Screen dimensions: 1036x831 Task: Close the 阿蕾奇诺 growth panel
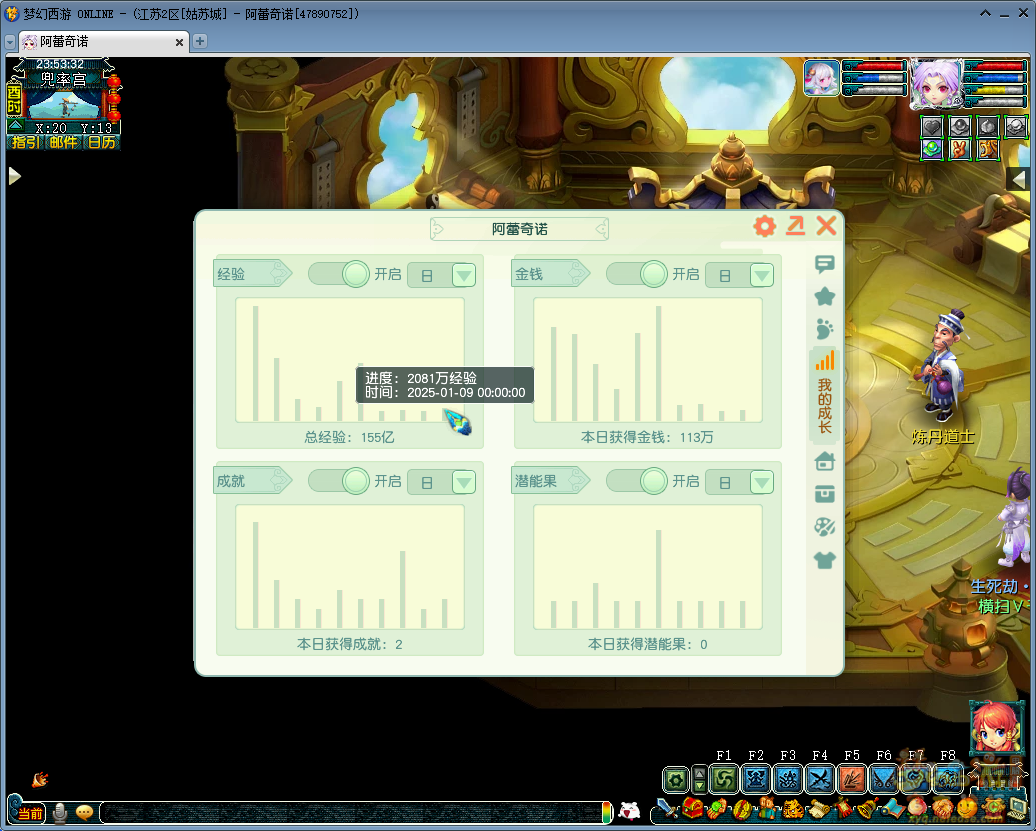tap(826, 226)
